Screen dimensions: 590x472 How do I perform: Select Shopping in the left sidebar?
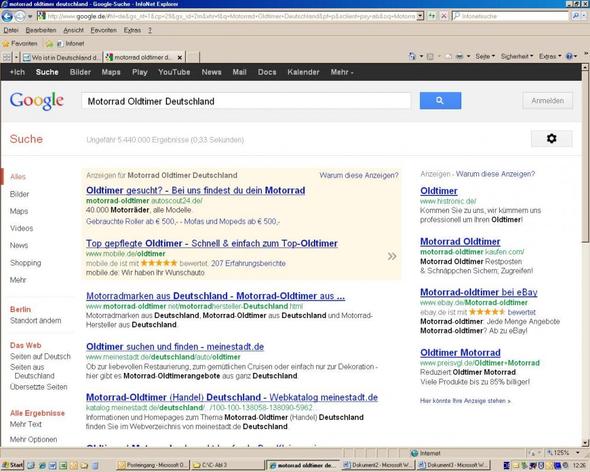[x=26, y=263]
